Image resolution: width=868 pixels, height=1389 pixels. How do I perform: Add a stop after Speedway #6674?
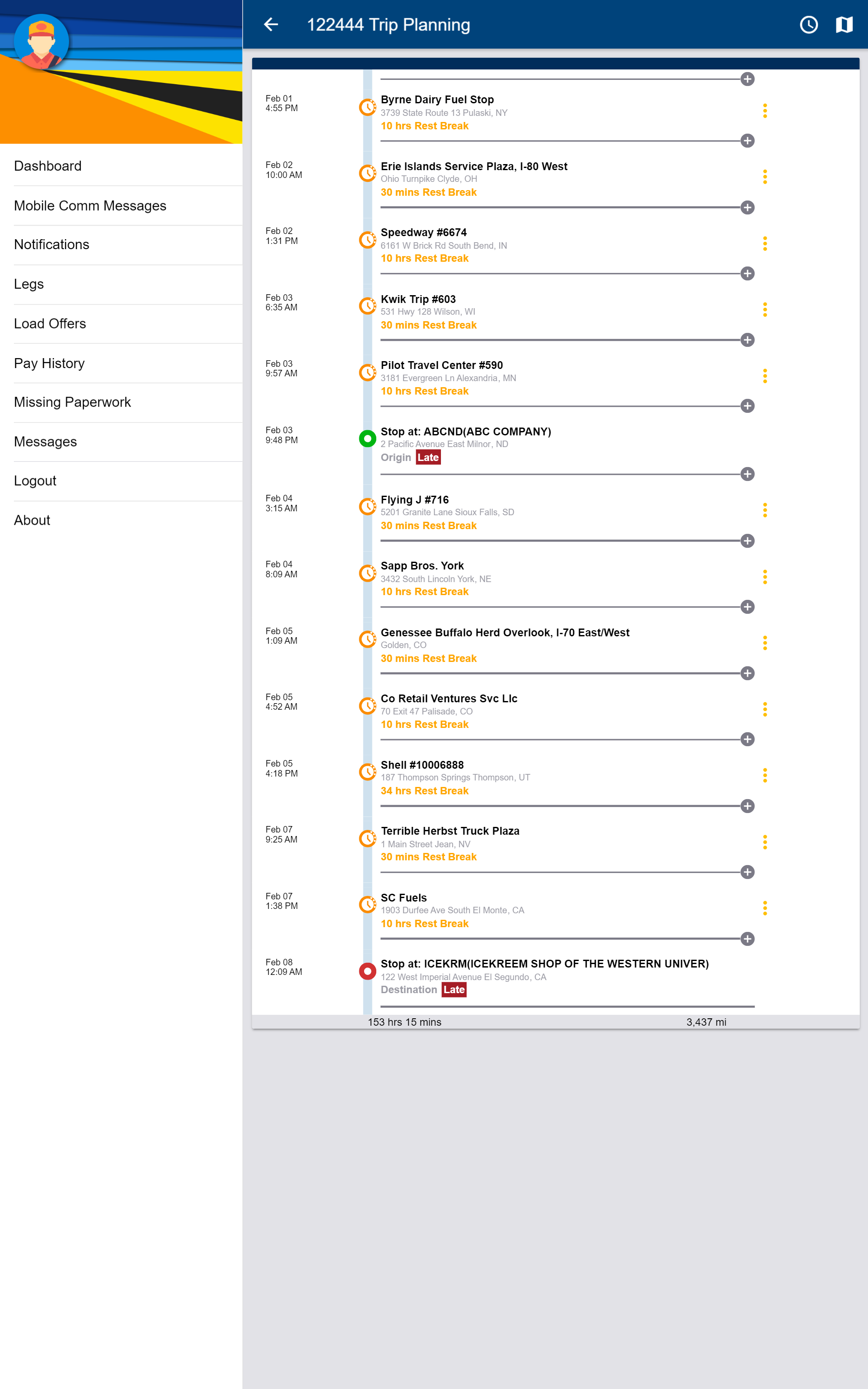747,273
